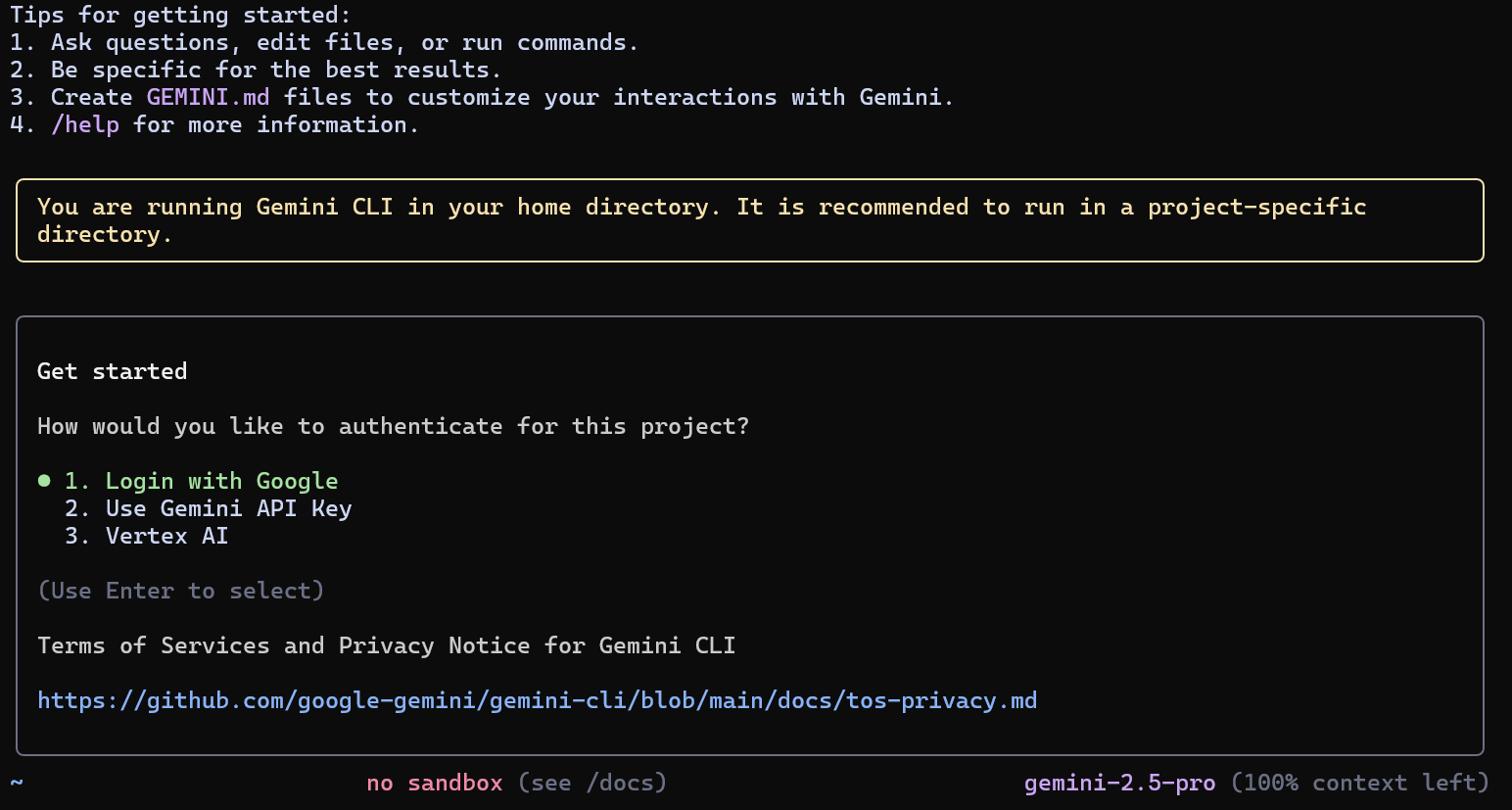The width and height of the screenshot is (1512, 810).
Task: Click the gemini-2.5-pro model name
Action: [1120, 784]
